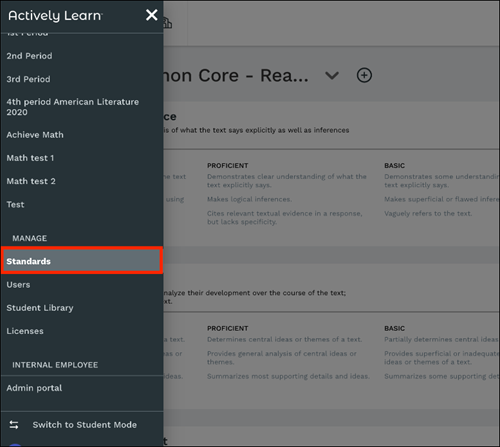Viewport: 500px width, 447px height.
Task: Select the highlighted Standards menu item
Action: [x=82, y=261]
